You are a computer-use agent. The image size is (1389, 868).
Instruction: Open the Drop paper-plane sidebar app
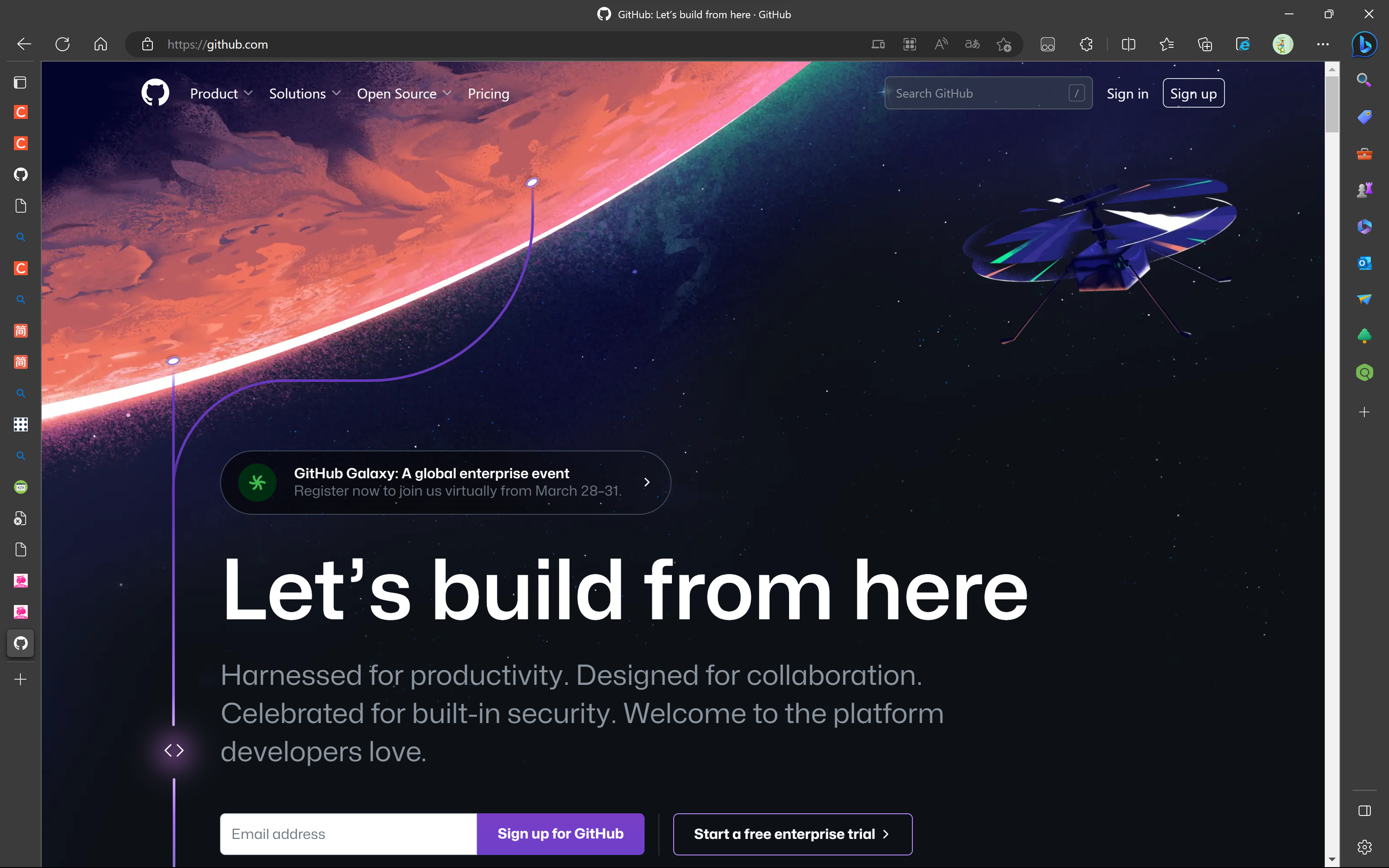point(1364,299)
